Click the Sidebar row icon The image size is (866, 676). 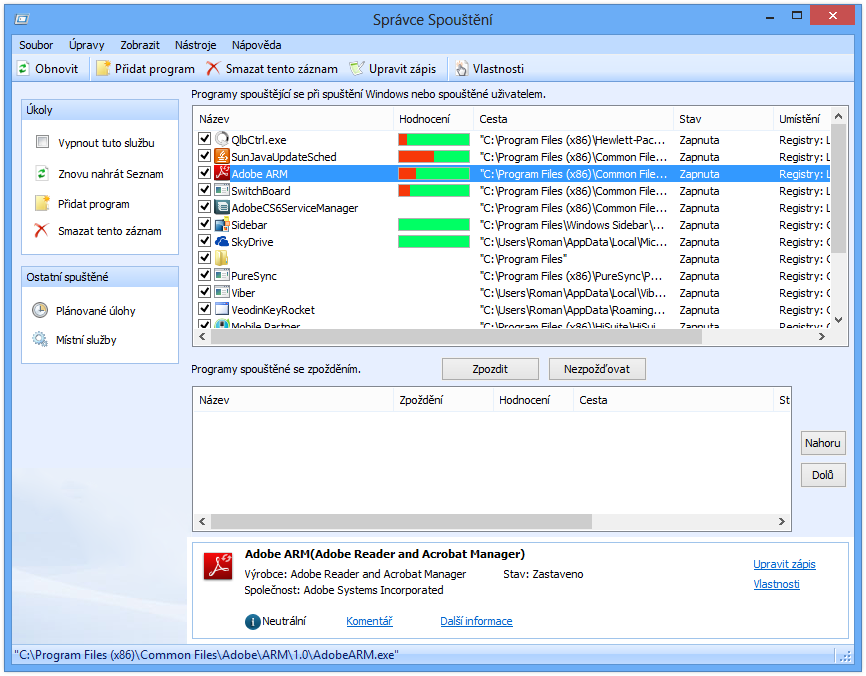(x=221, y=224)
